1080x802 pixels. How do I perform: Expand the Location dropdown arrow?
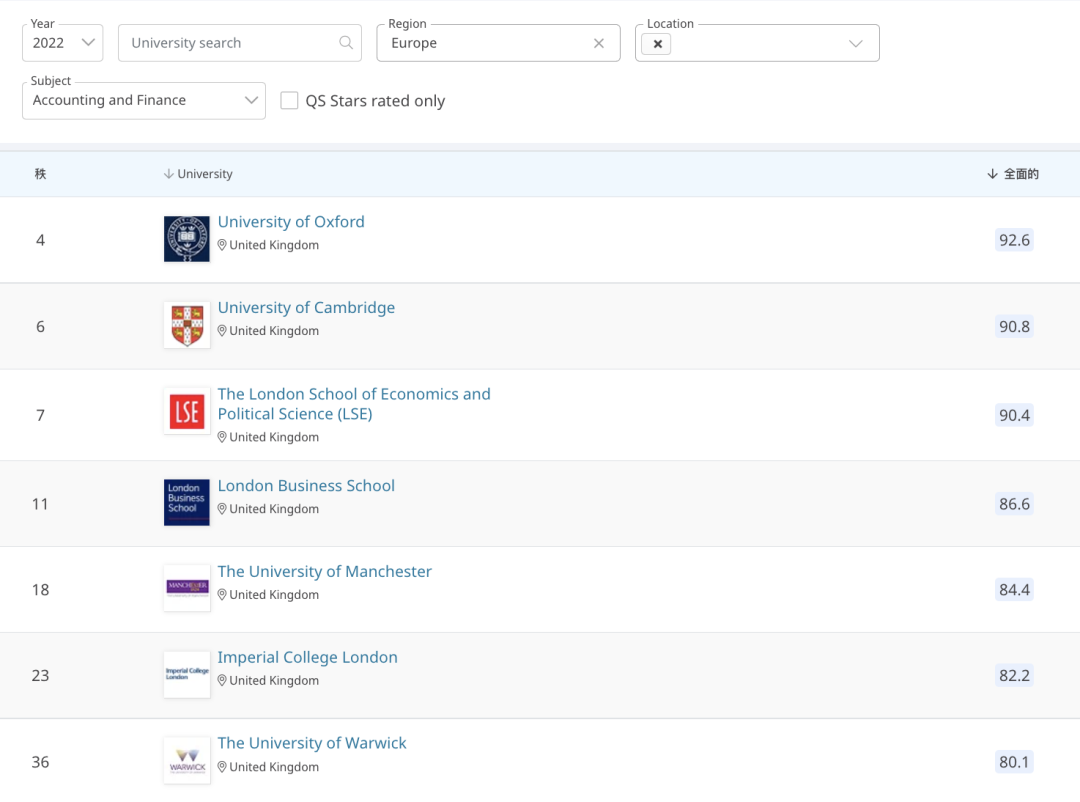pyautogui.click(x=855, y=44)
